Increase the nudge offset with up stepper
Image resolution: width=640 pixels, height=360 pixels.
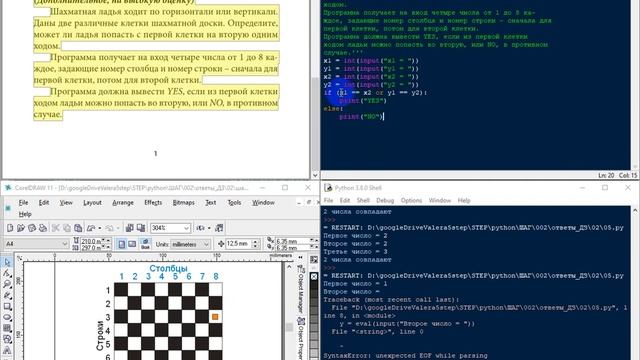tap(256, 241)
